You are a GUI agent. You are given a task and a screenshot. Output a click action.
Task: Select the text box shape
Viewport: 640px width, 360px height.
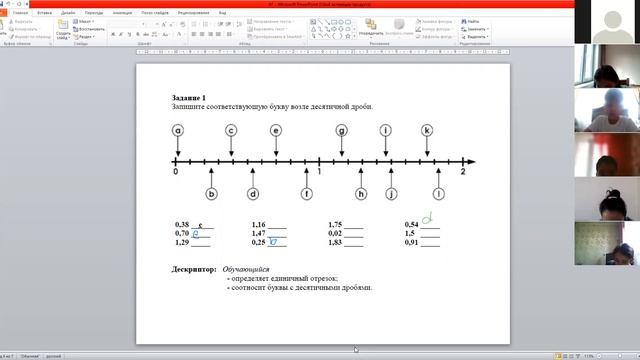(x=313, y=22)
